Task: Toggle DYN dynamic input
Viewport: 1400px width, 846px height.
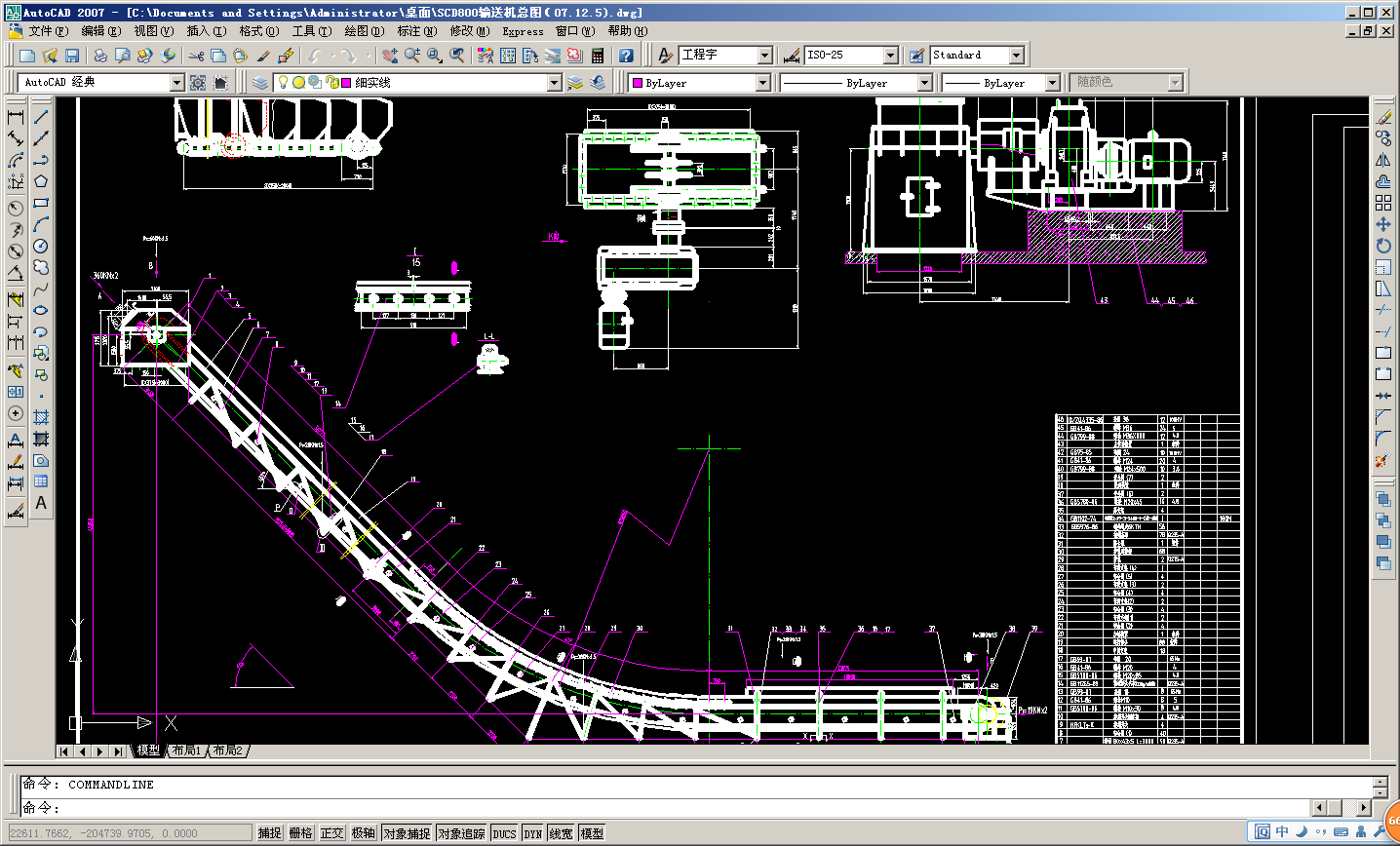Action: 532,833
